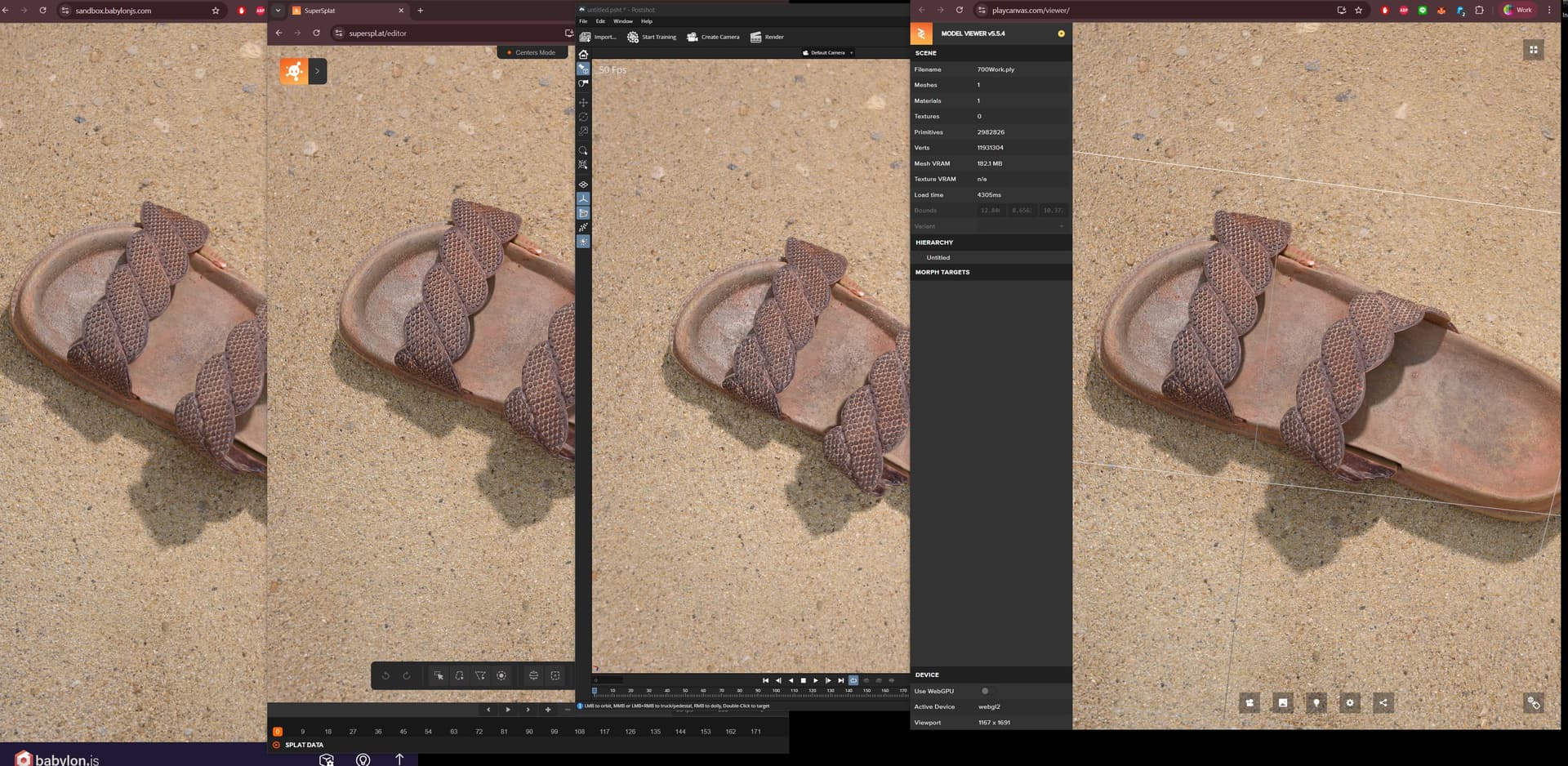Toggle the Use WebGPU switch
The height and width of the screenshot is (766, 1568).
tap(986, 691)
